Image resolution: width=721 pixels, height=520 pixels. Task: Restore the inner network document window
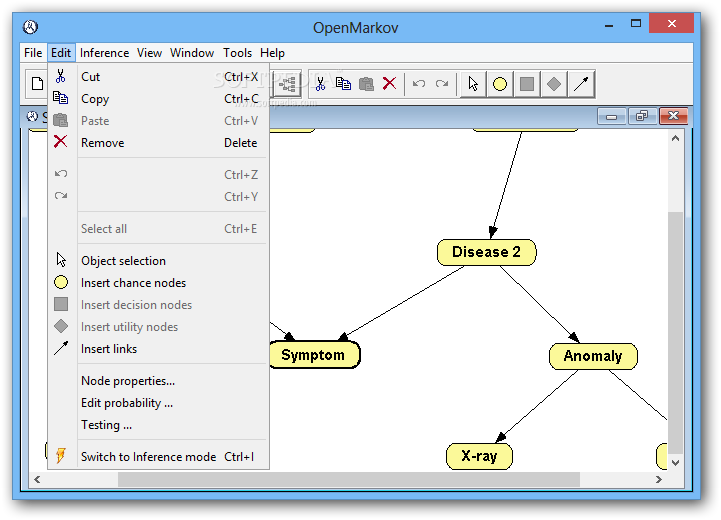click(x=642, y=116)
